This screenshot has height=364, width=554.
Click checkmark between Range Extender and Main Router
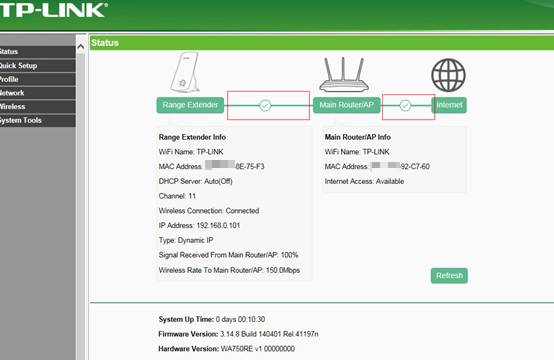(x=265, y=105)
